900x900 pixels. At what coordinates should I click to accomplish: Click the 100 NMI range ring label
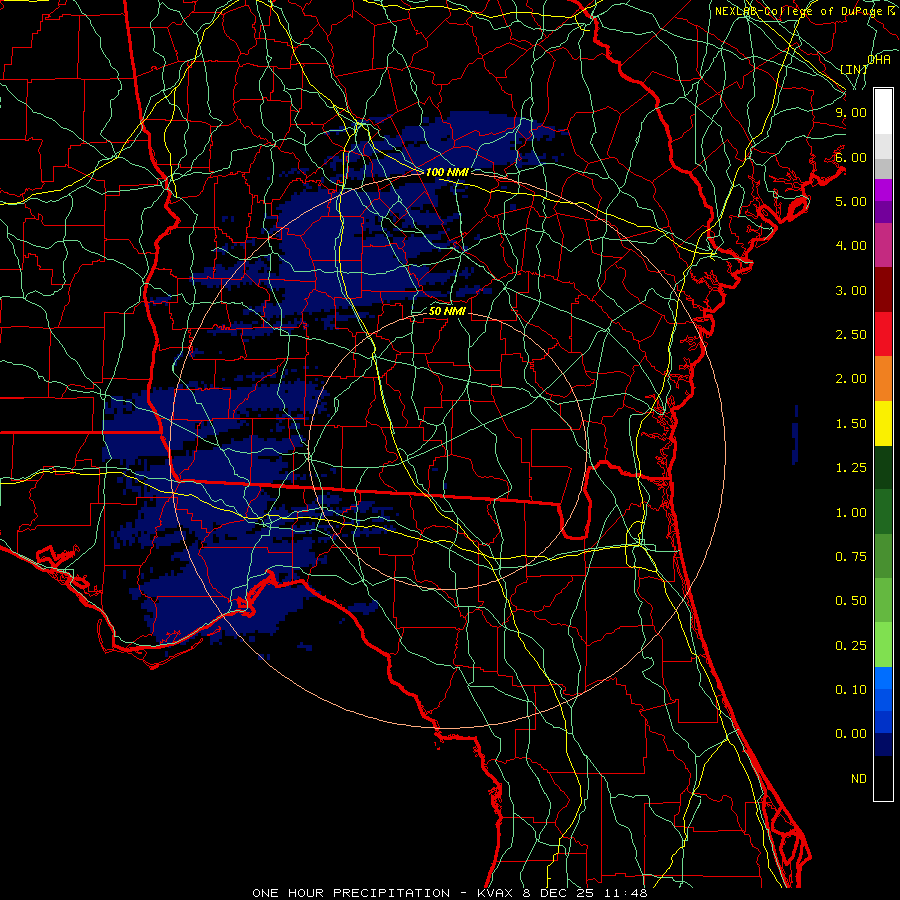pyautogui.click(x=447, y=172)
